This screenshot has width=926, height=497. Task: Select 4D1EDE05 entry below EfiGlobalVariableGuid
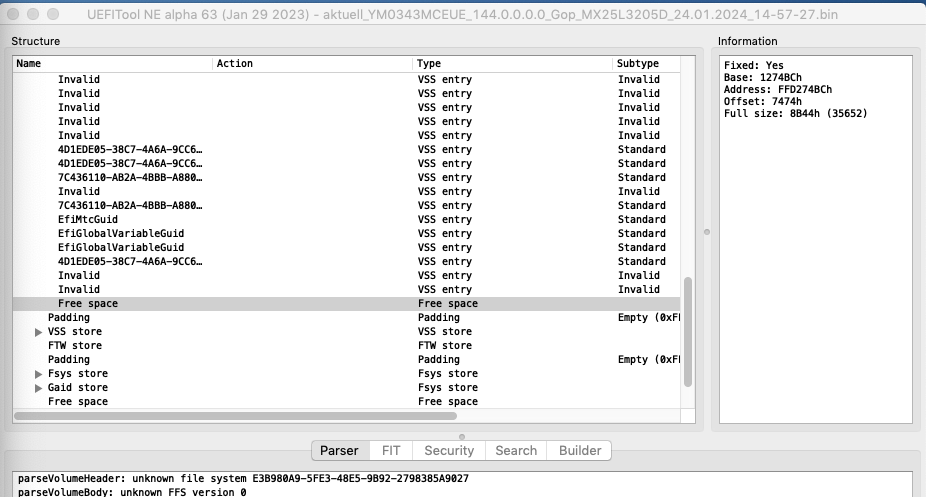pyautogui.click(x=347, y=261)
